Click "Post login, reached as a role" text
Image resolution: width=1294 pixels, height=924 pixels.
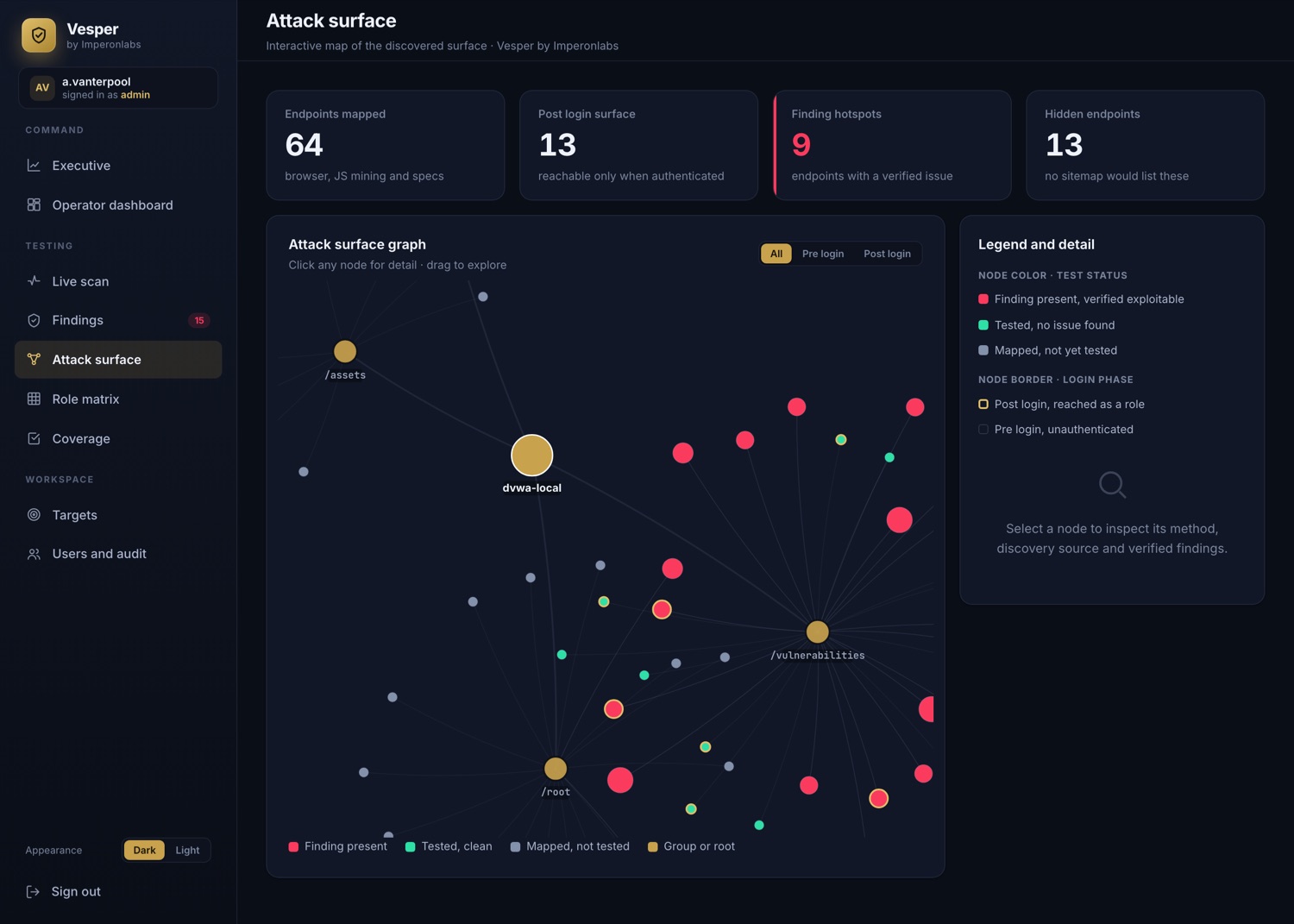point(1070,404)
